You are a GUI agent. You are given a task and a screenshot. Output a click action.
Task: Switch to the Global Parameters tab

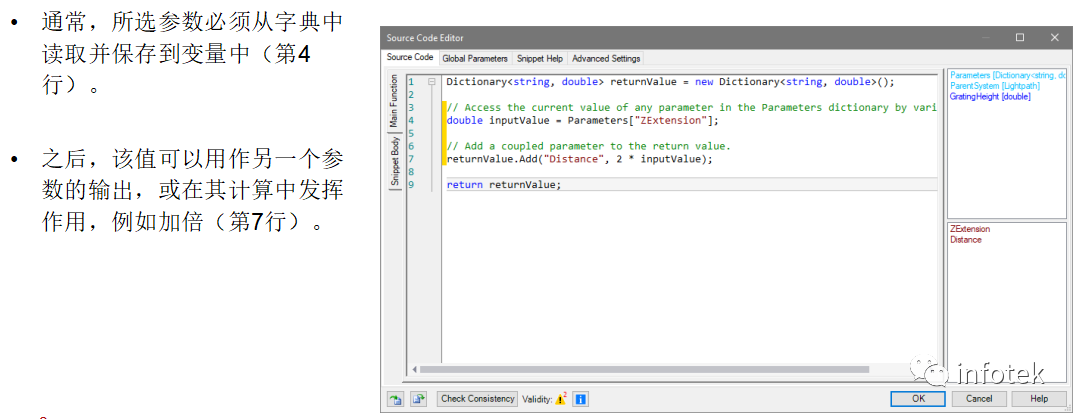[x=475, y=59]
